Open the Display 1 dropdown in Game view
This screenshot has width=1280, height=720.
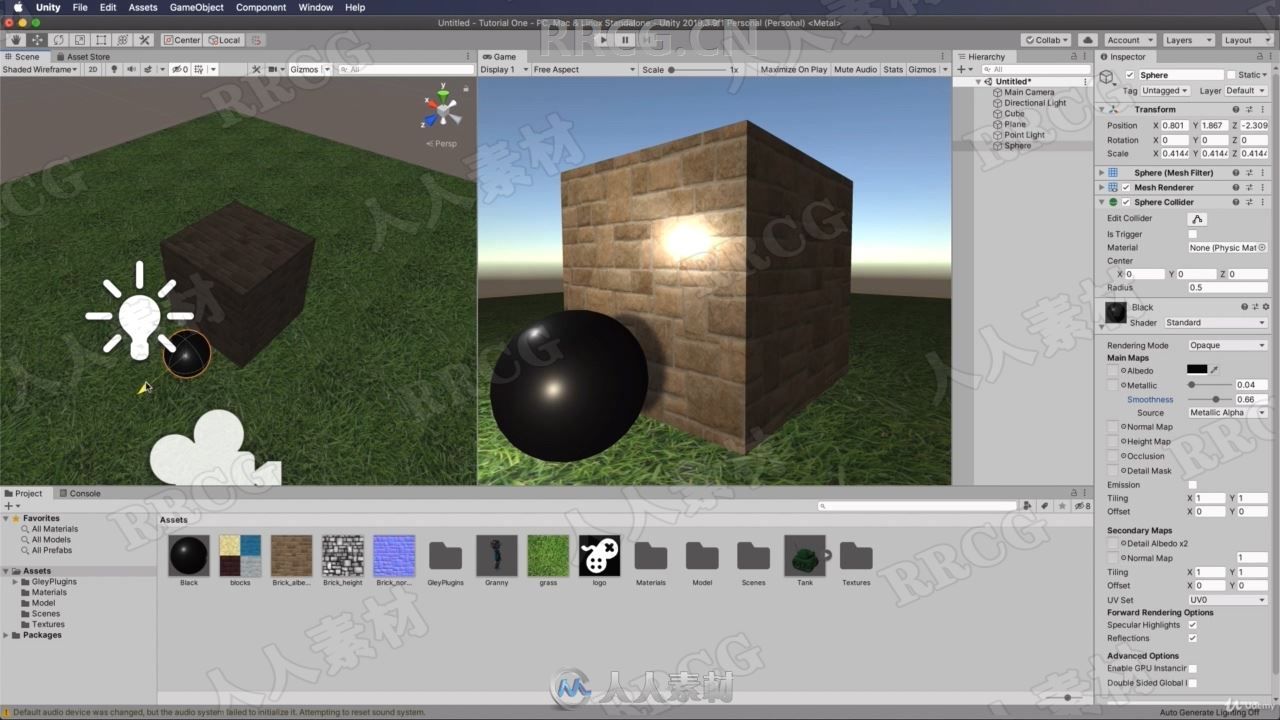tap(503, 70)
